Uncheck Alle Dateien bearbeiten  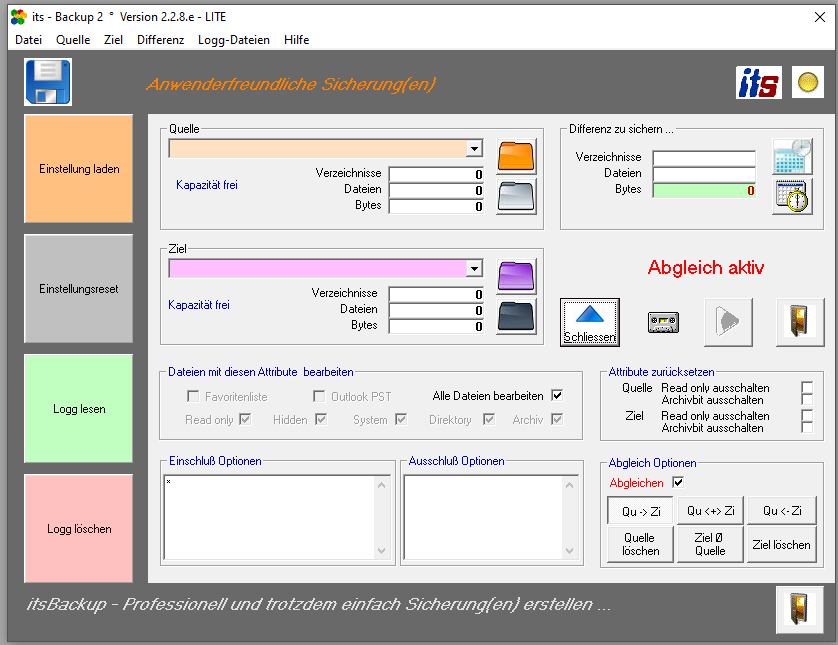[557, 395]
